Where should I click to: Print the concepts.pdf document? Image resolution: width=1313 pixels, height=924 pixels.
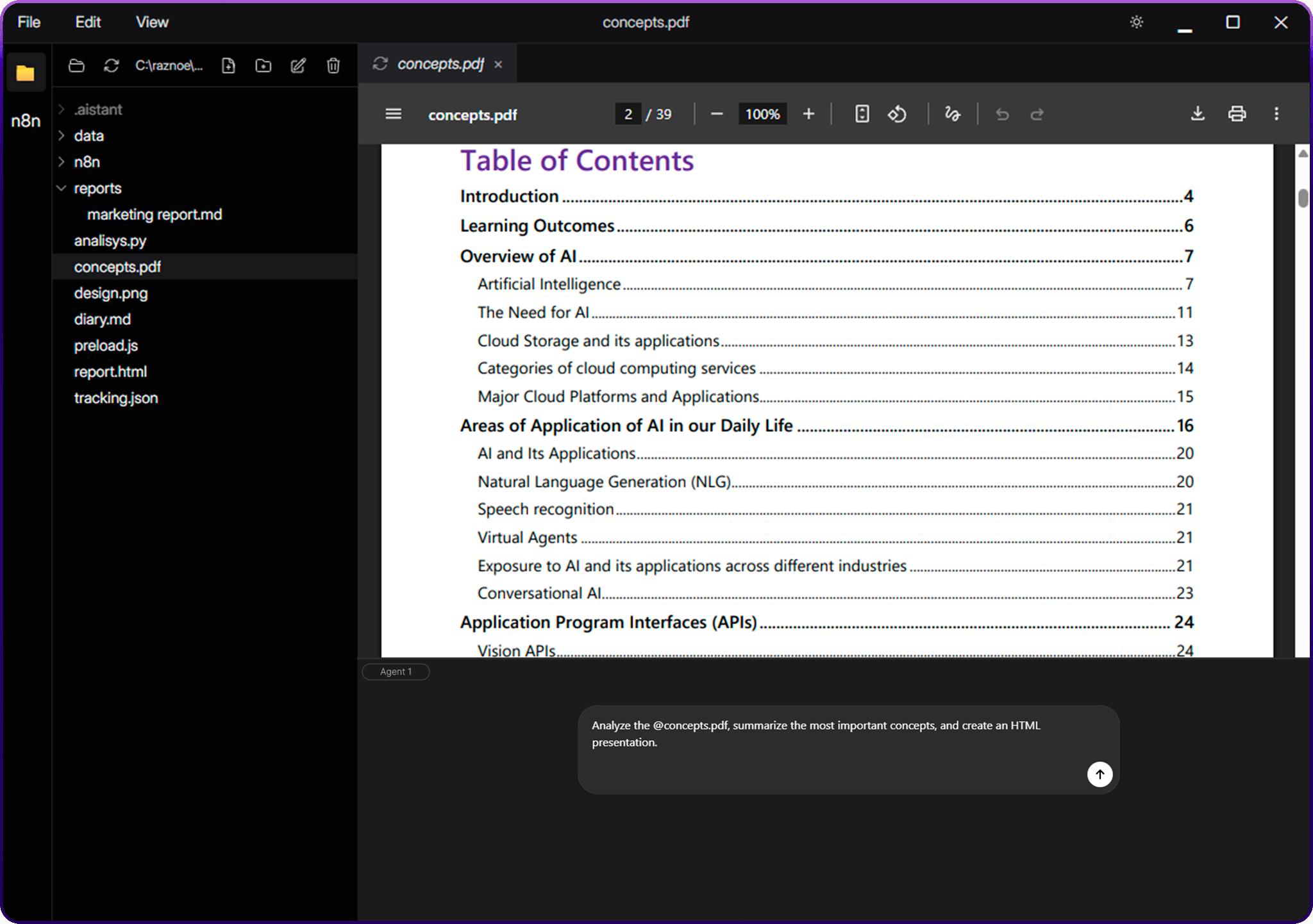[x=1237, y=114]
